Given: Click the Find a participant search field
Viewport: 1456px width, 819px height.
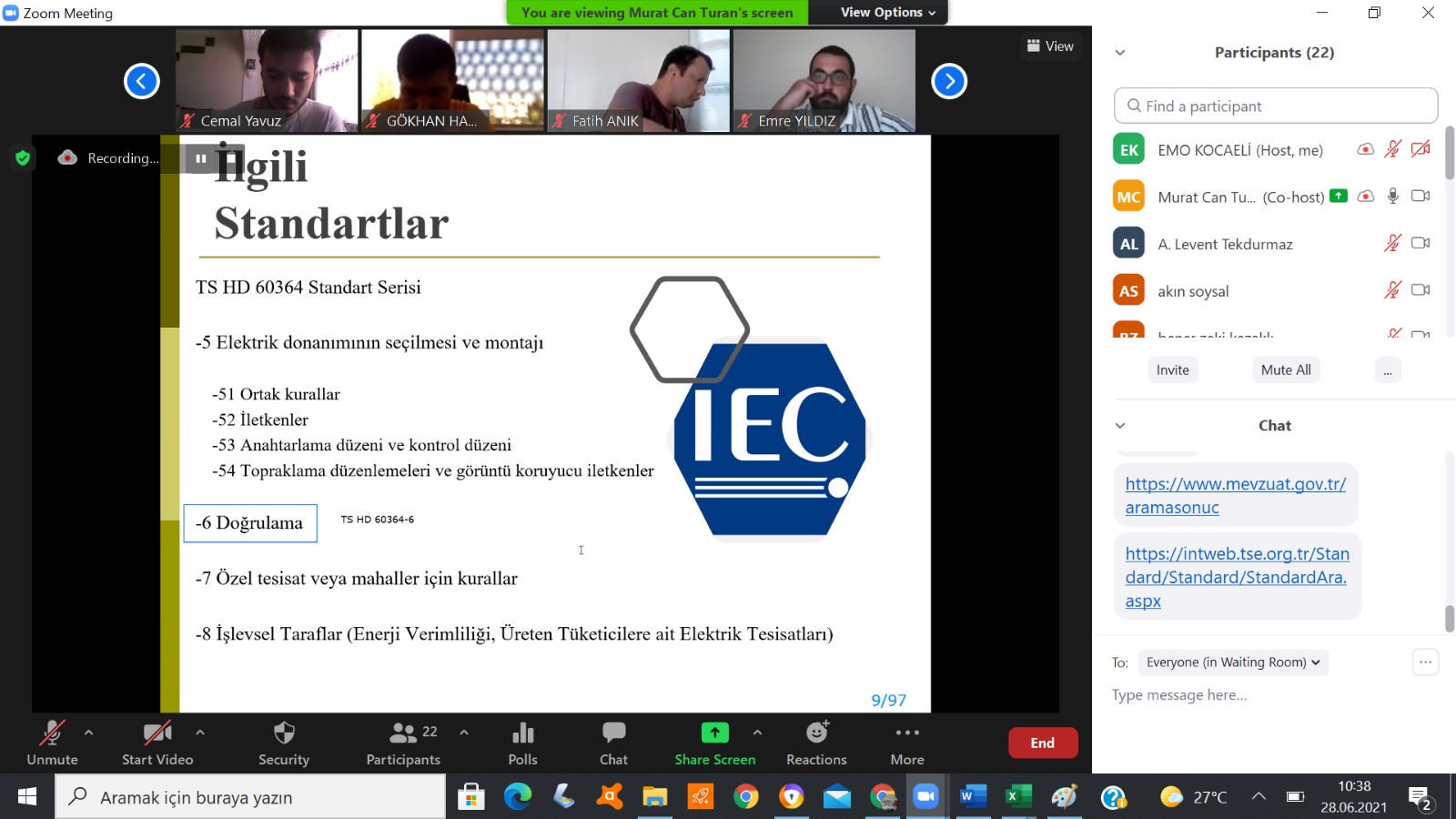Looking at the screenshot, I should [x=1276, y=106].
